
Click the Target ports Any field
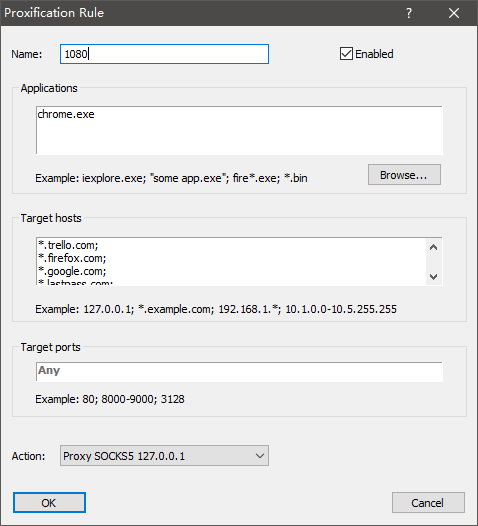point(240,372)
